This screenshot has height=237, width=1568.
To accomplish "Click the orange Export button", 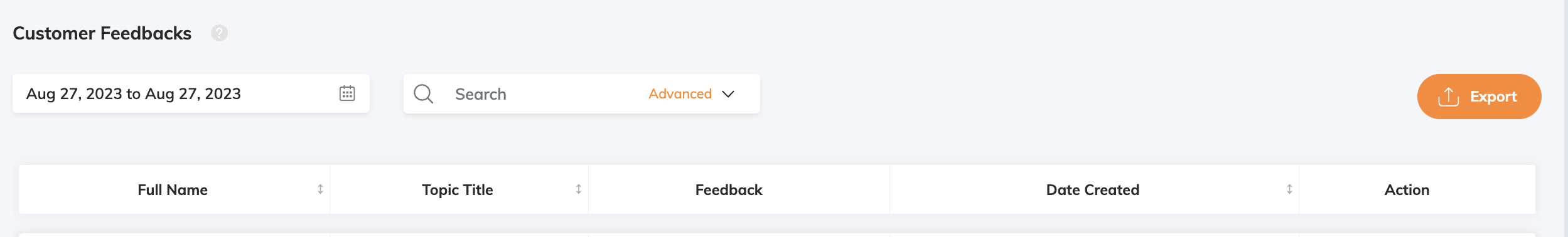I will tap(1479, 97).
